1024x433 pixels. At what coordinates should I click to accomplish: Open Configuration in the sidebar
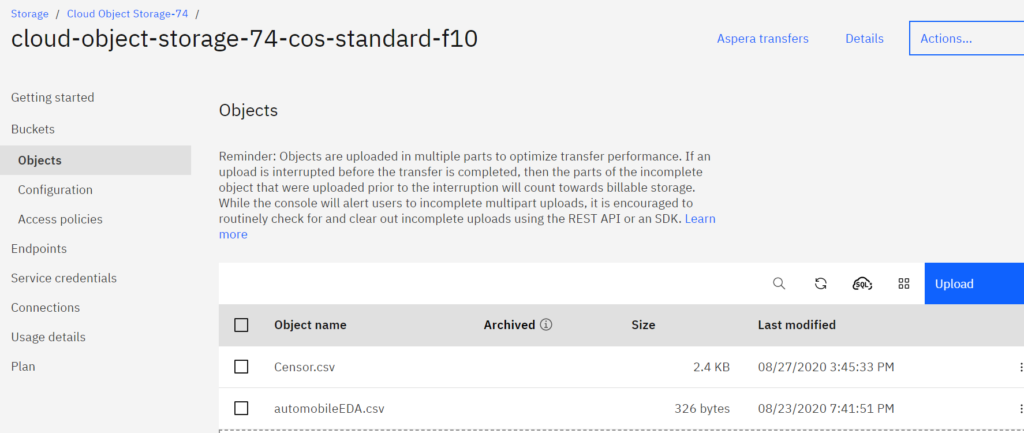click(x=55, y=190)
